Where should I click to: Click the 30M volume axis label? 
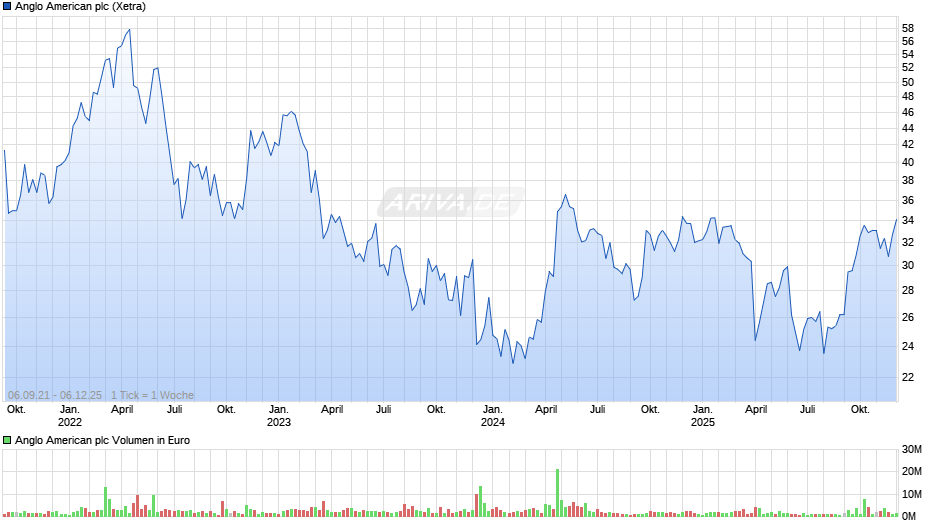click(x=911, y=449)
